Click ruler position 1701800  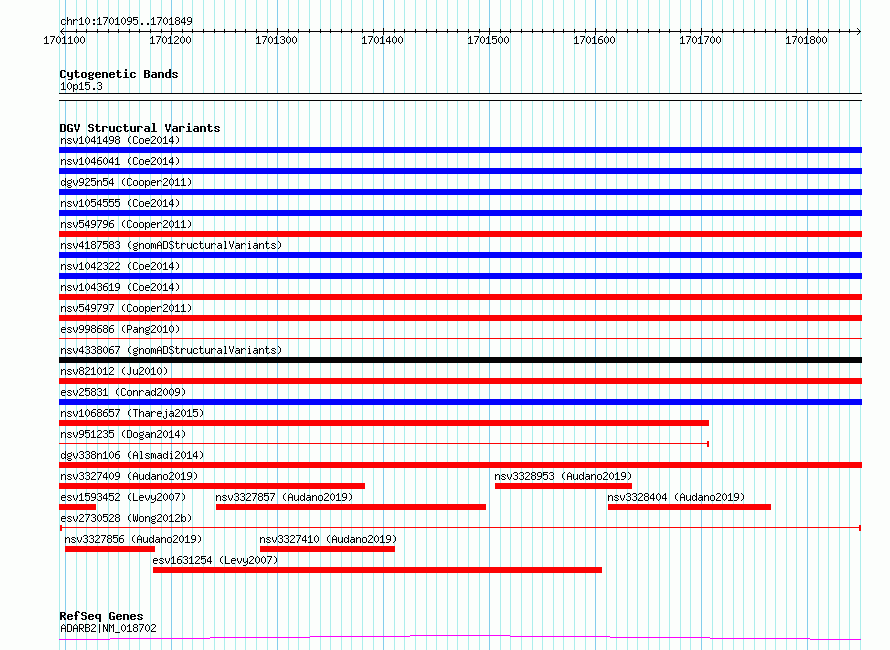click(807, 41)
